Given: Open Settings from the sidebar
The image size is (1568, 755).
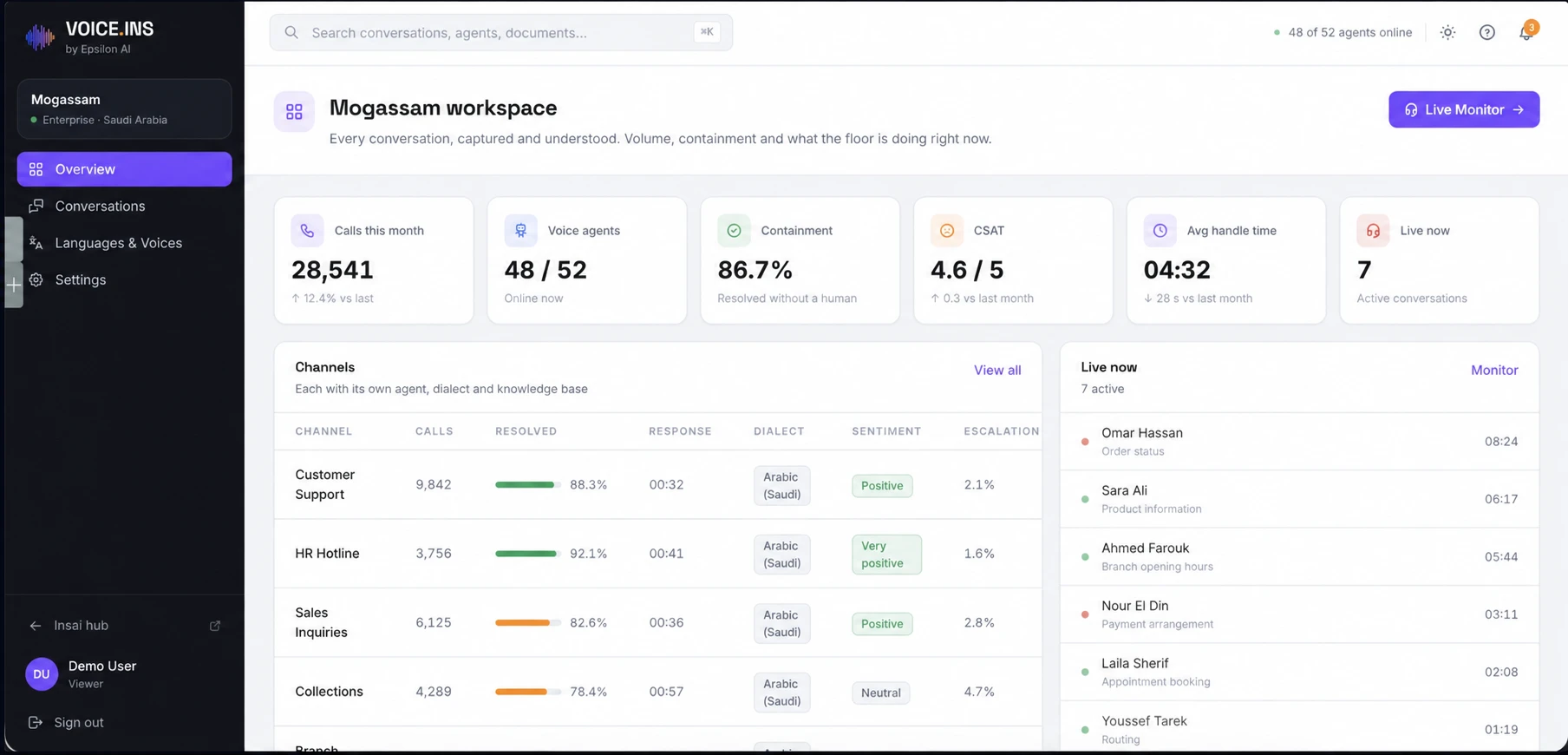Looking at the screenshot, I should 125,279.
